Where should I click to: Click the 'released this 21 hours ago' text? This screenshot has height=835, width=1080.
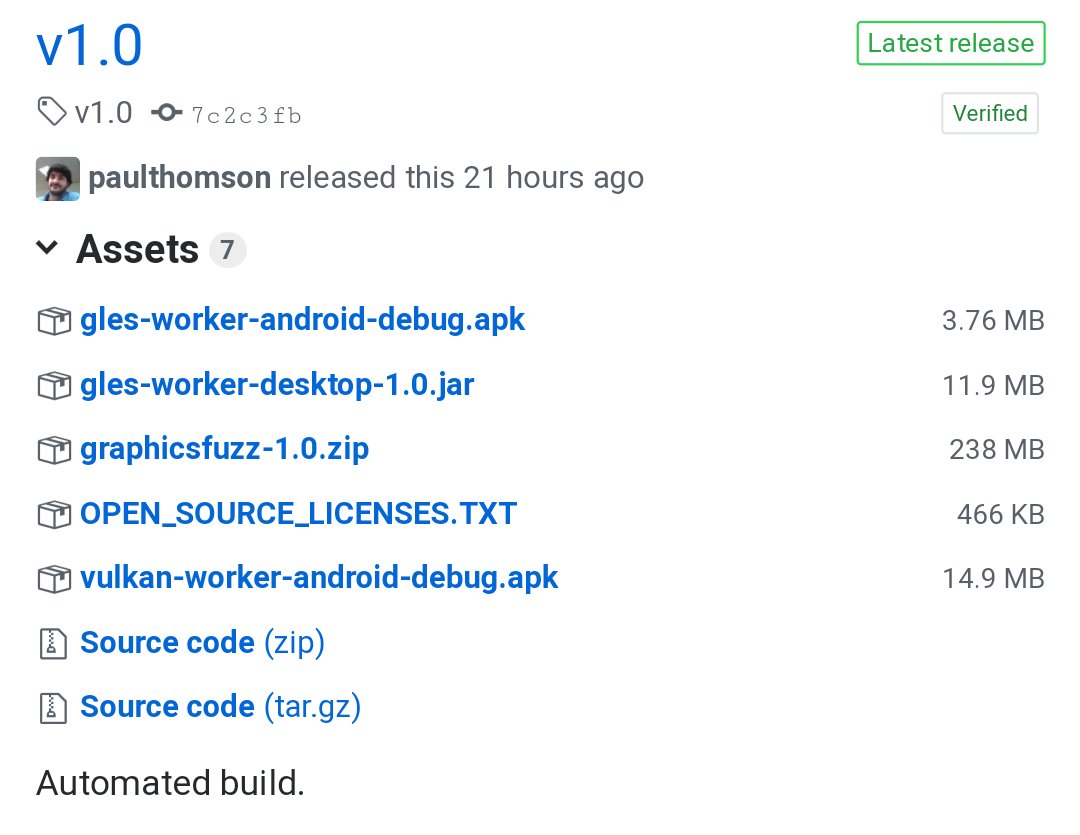[461, 178]
